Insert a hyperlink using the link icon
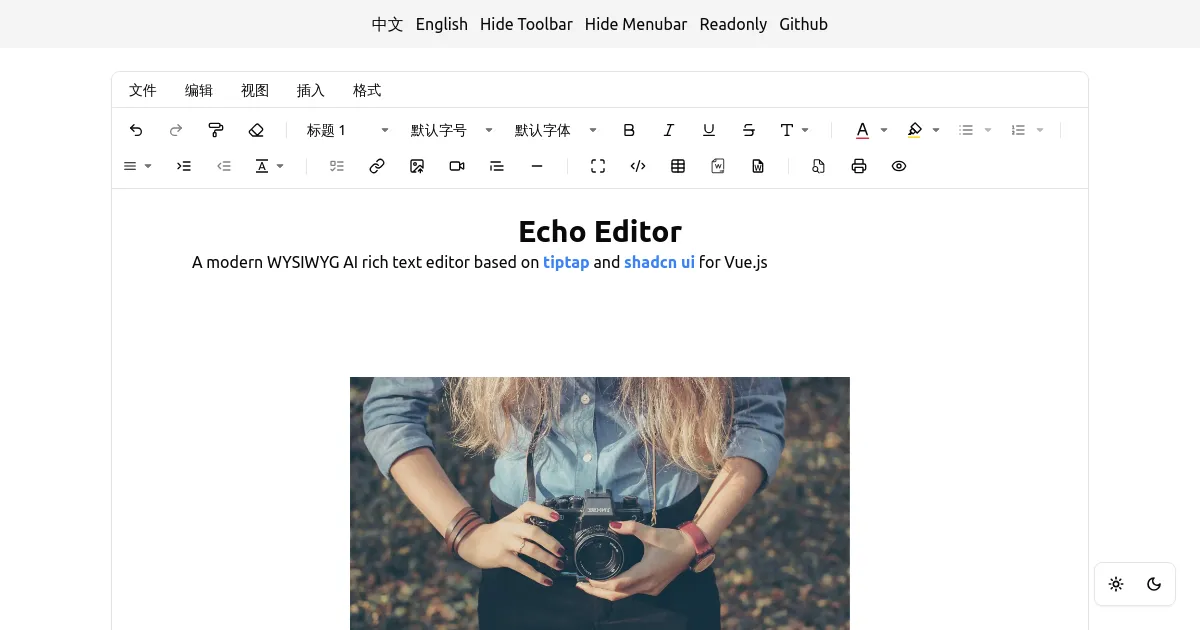 377,166
